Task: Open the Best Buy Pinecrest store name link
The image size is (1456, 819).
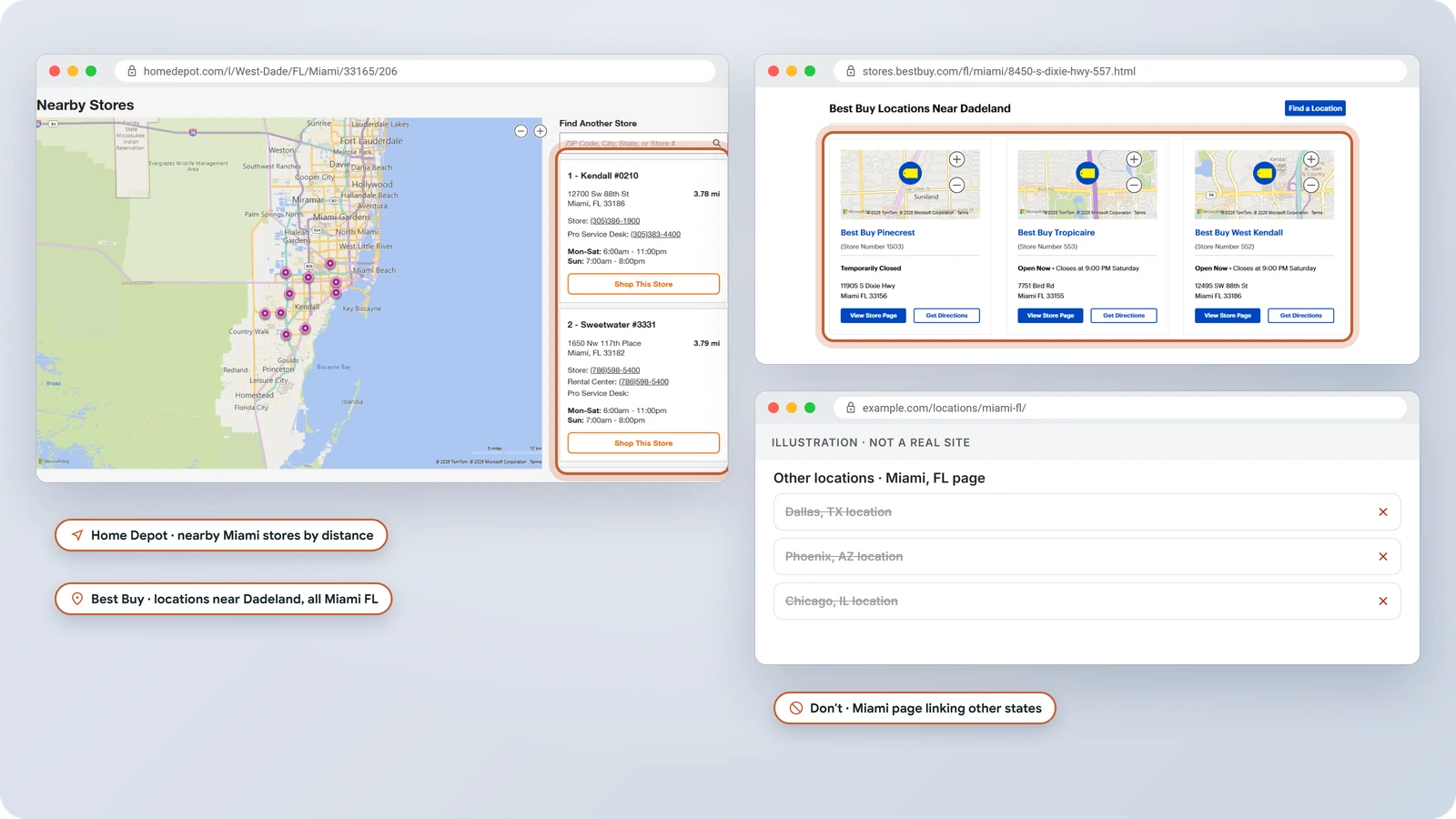Action: pyautogui.click(x=877, y=233)
